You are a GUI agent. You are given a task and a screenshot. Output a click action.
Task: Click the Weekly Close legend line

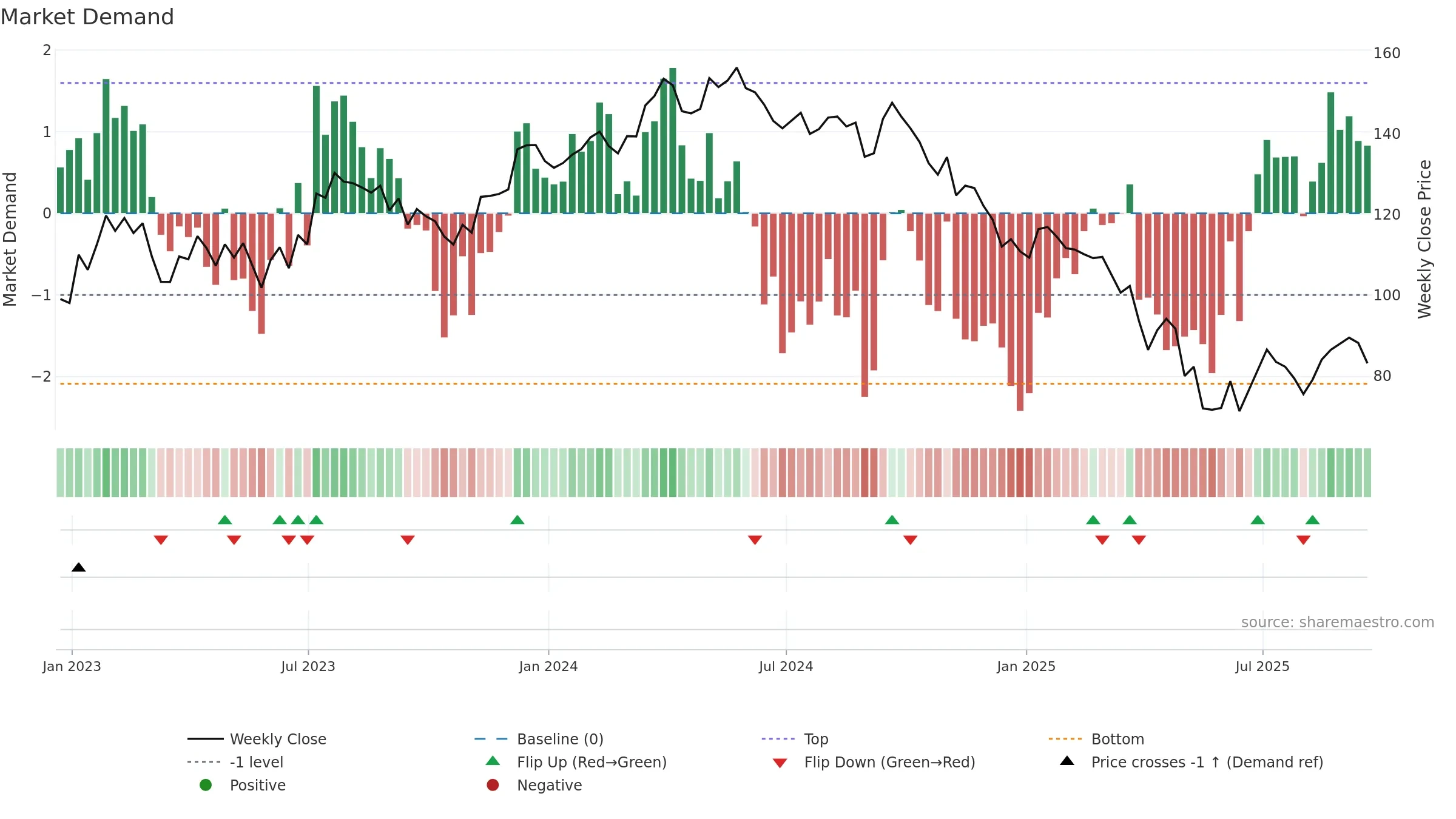[205, 739]
